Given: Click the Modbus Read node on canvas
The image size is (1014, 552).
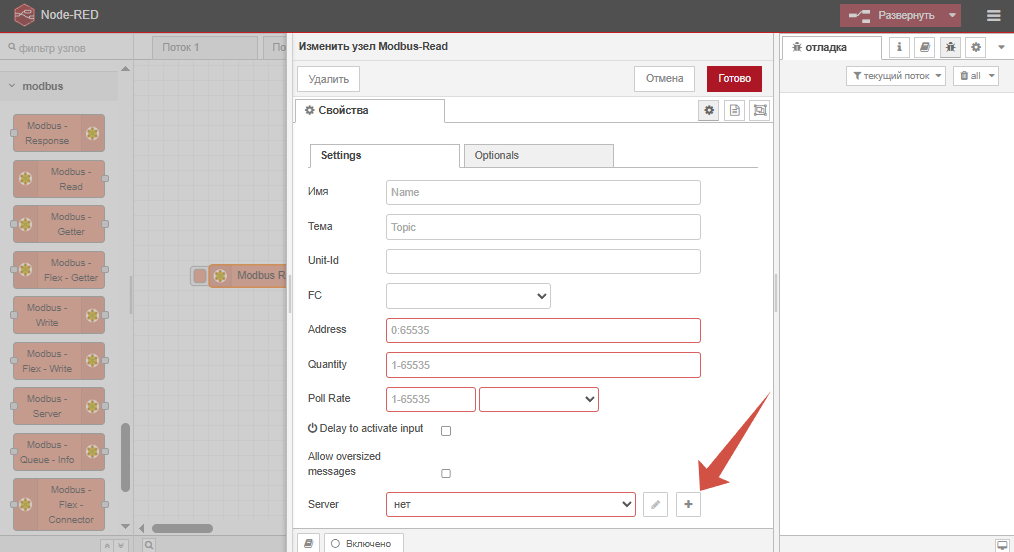Looking at the screenshot, I should click(248, 275).
